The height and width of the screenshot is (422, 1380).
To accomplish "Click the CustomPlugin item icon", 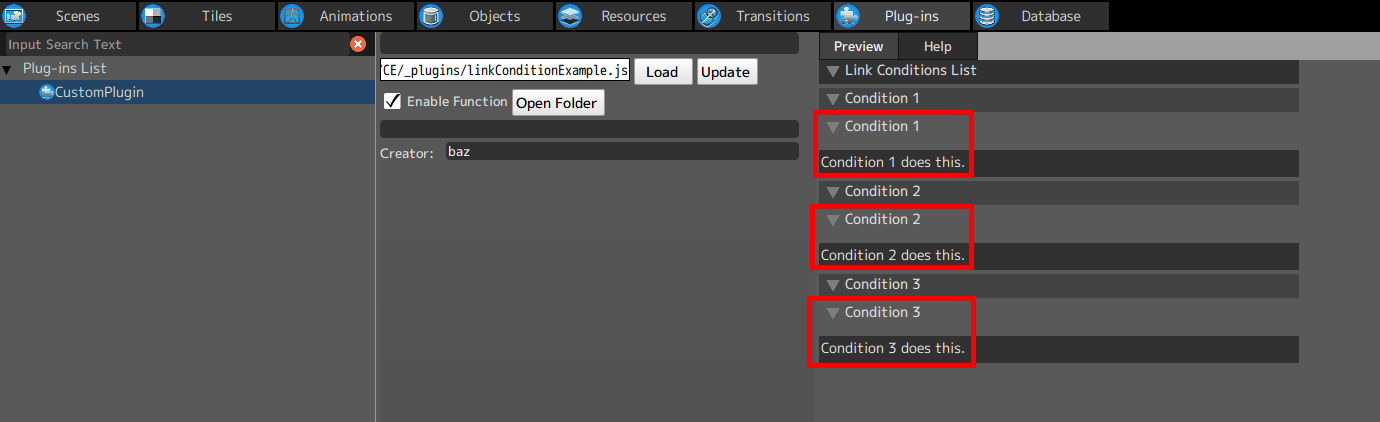I will (x=46, y=92).
